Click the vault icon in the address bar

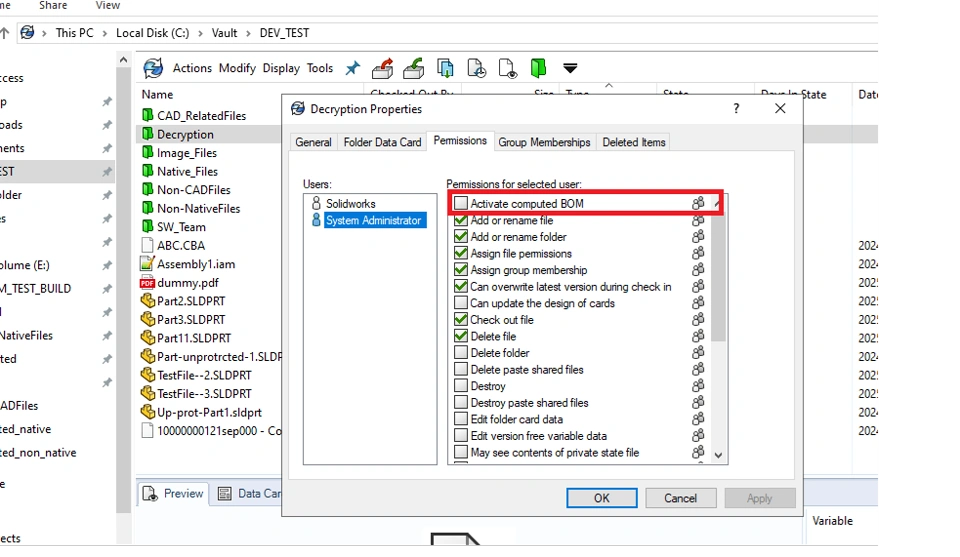point(27,32)
